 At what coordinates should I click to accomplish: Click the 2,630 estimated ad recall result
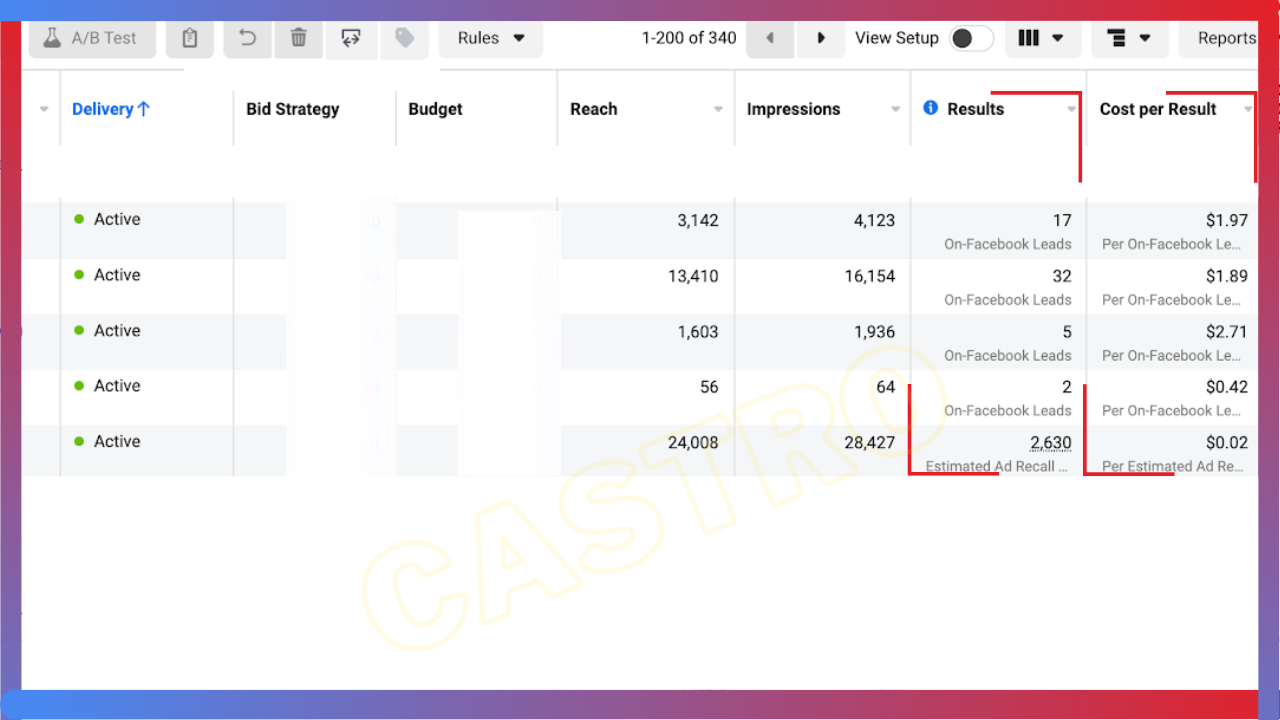point(1050,443)
